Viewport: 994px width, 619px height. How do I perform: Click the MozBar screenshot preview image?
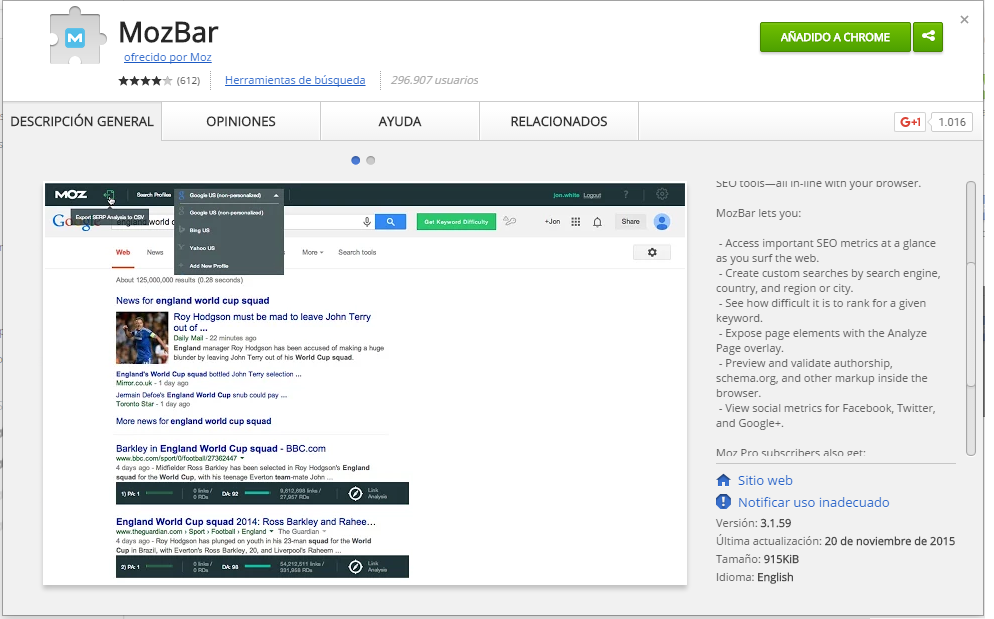[x=365, y=384]
